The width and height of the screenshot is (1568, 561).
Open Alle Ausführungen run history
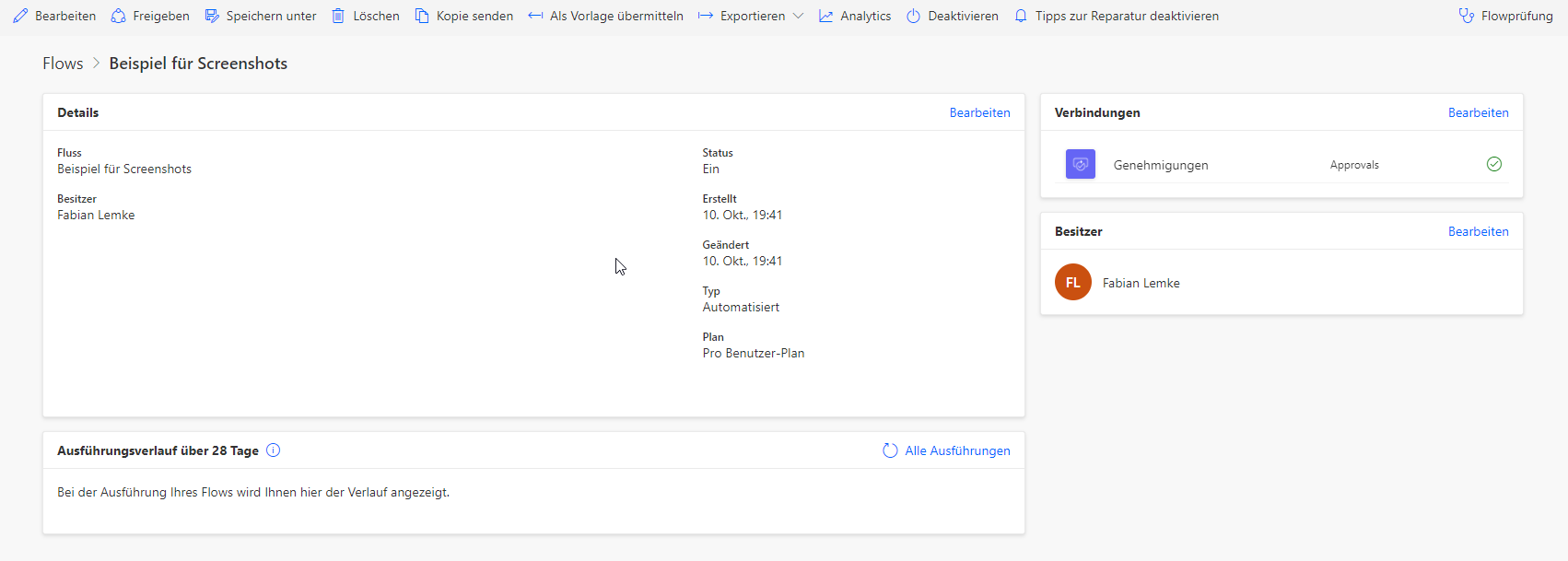[956, 450]
